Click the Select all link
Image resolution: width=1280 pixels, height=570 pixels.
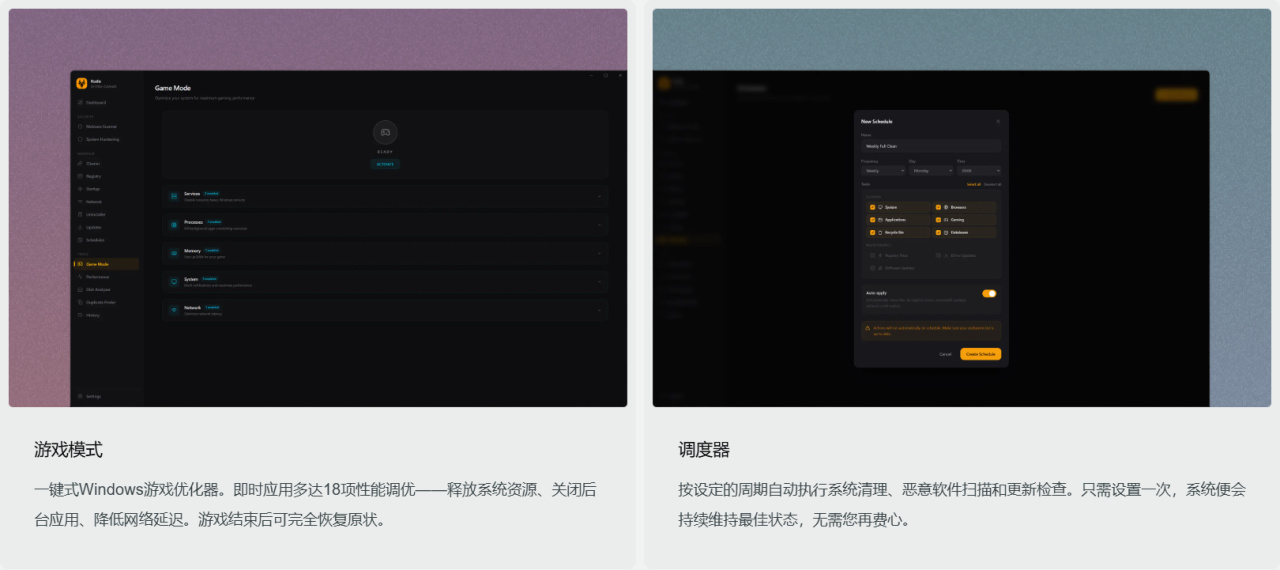pos(973,184)
